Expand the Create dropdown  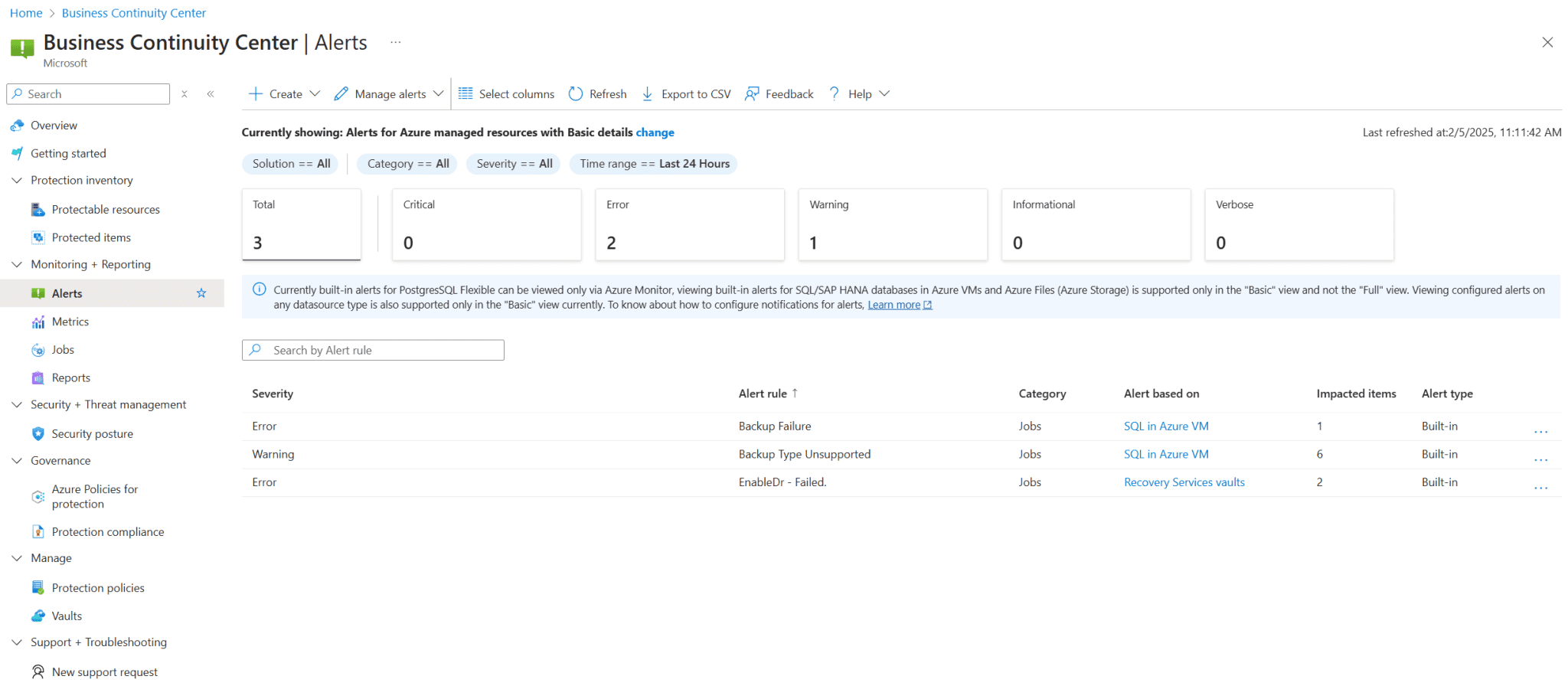[315, 93]
